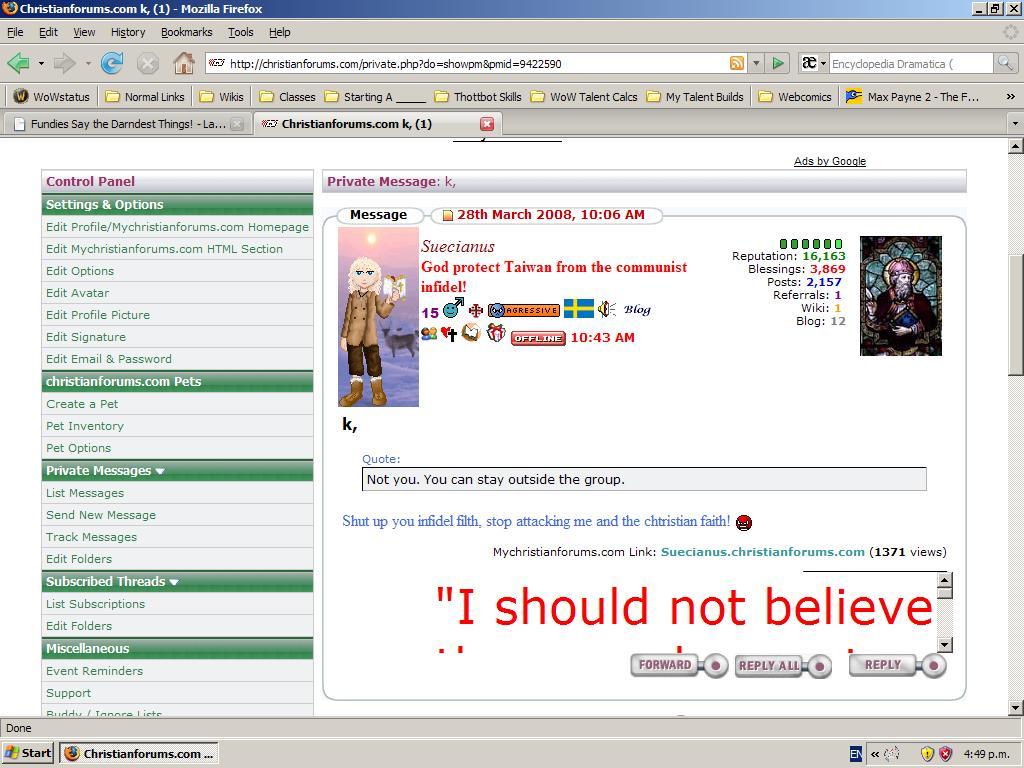Collapse the Private Messages section
This screenshot has height=768, width=1024.
pos(160,471)
